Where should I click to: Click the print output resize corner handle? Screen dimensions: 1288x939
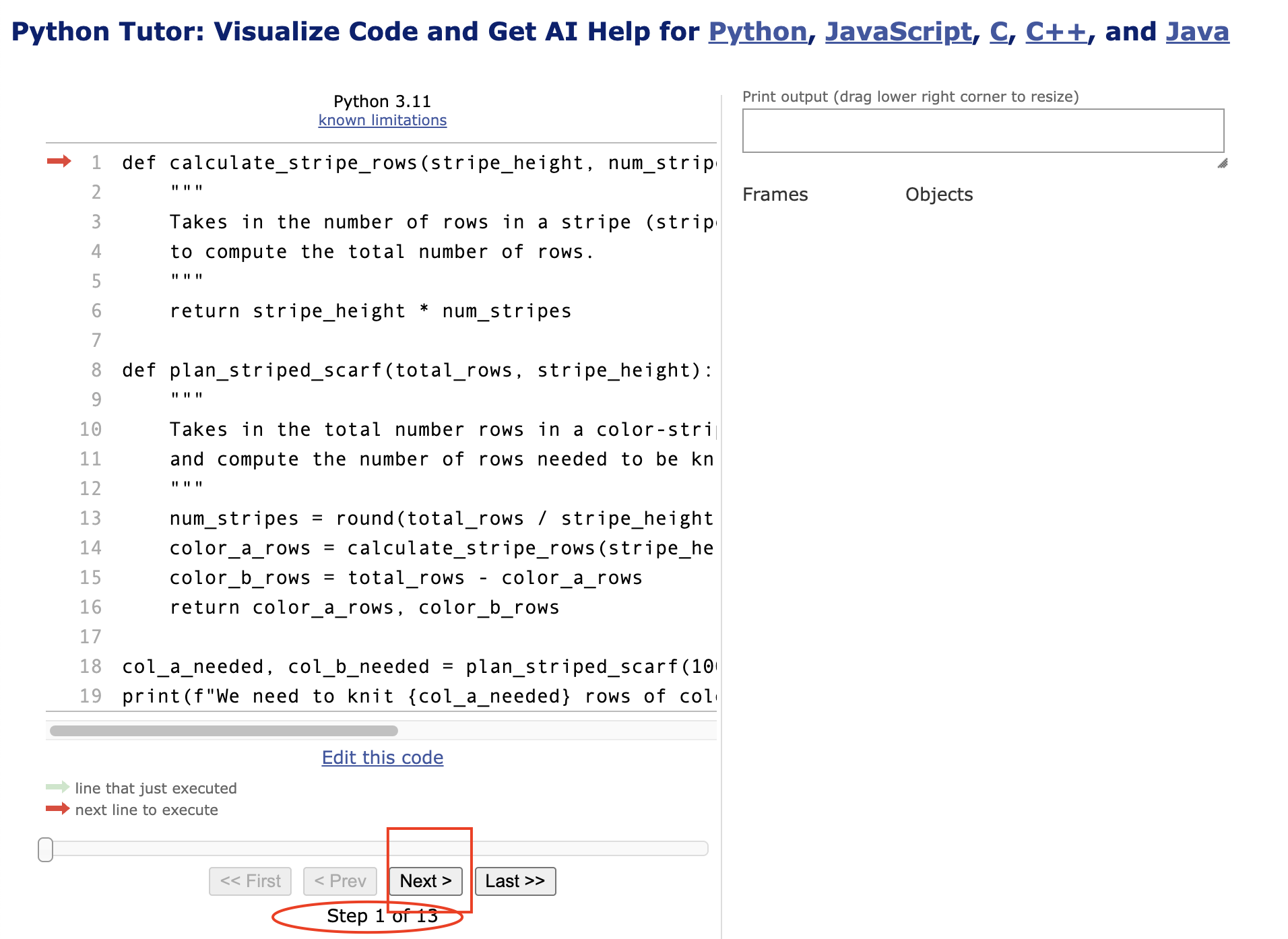[1222, 164]
